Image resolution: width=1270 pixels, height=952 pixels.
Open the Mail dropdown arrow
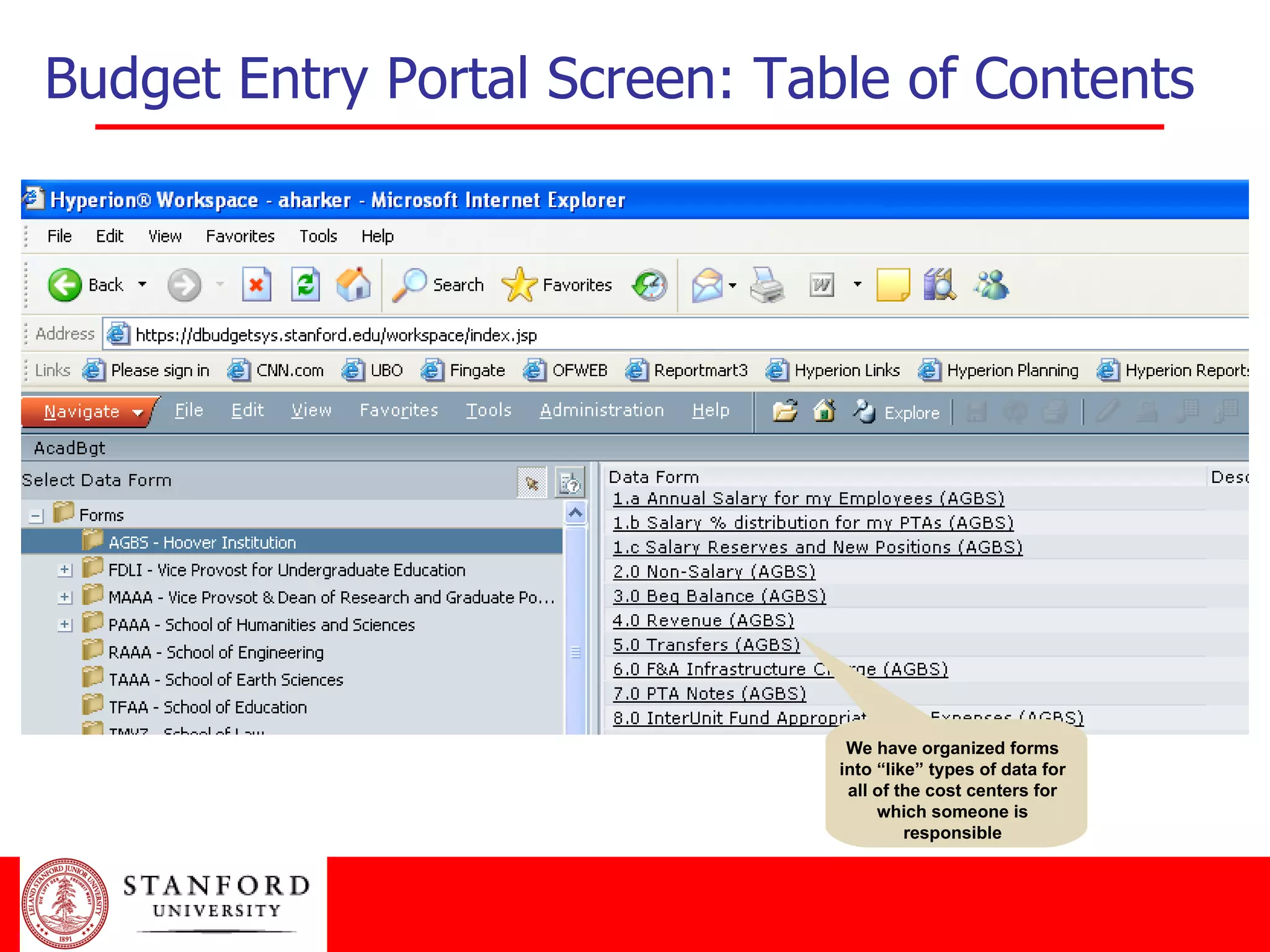(x=733, y=285)
